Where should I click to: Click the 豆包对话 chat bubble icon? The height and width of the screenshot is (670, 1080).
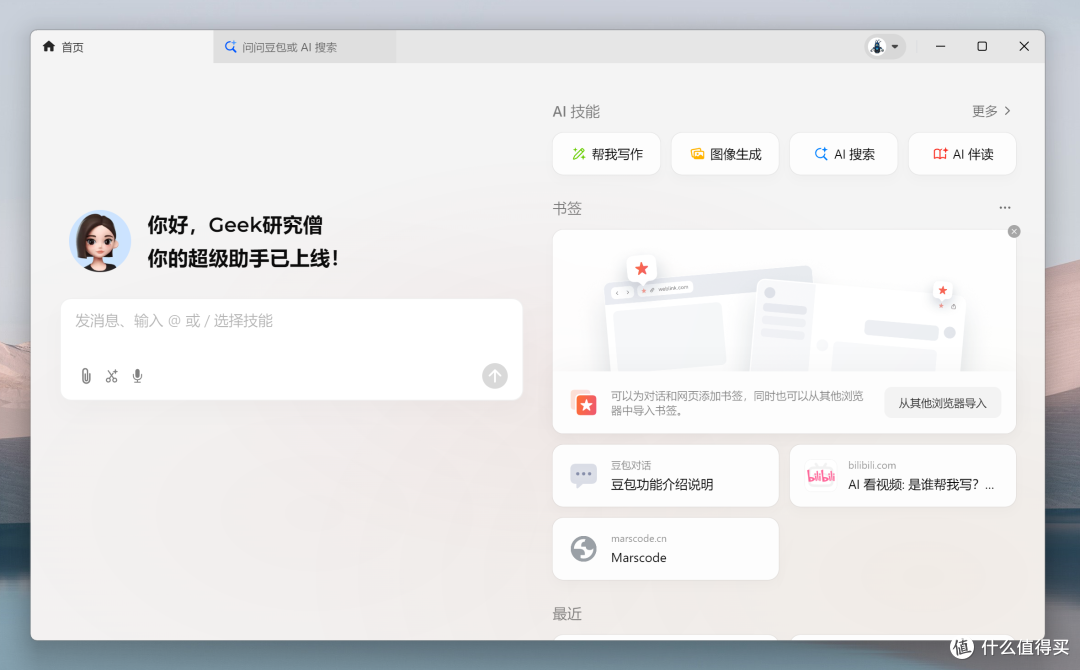point(583,475)
